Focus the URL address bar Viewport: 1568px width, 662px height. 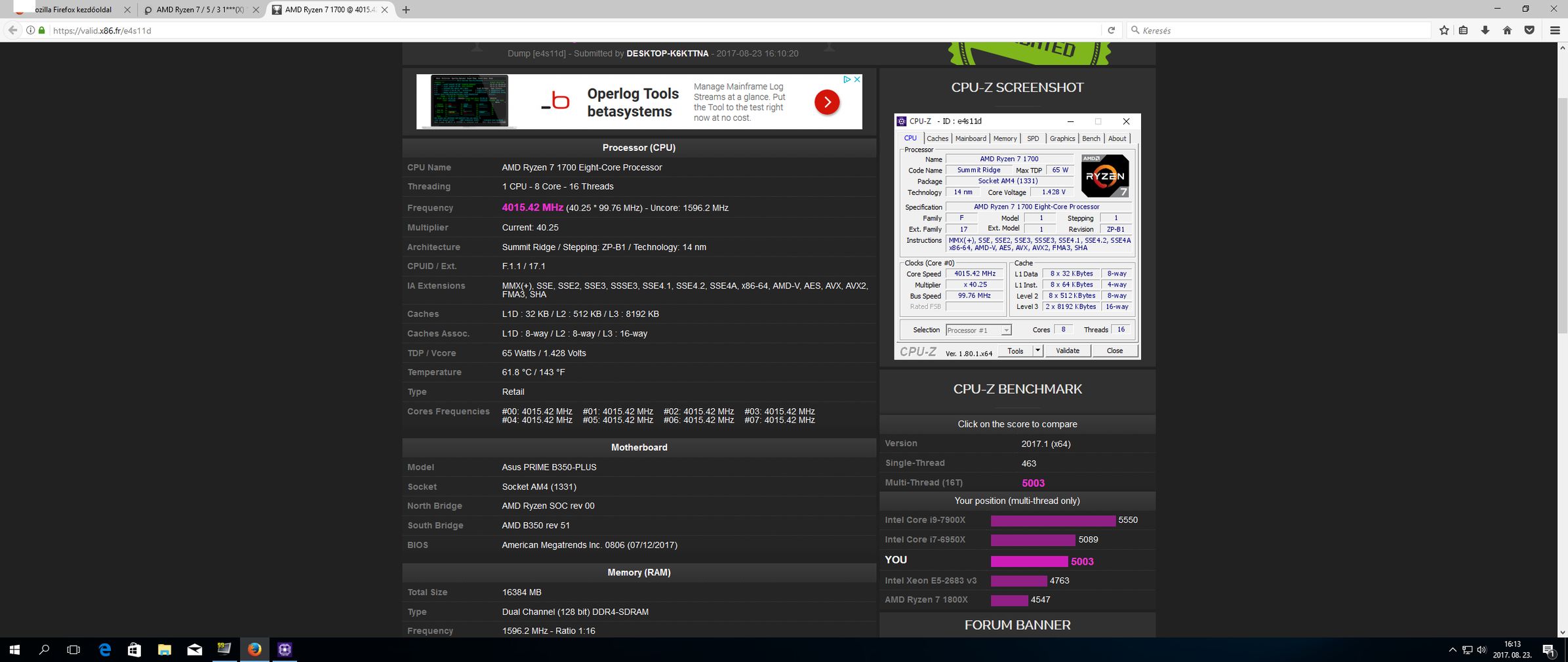click(x=571, y=30)
